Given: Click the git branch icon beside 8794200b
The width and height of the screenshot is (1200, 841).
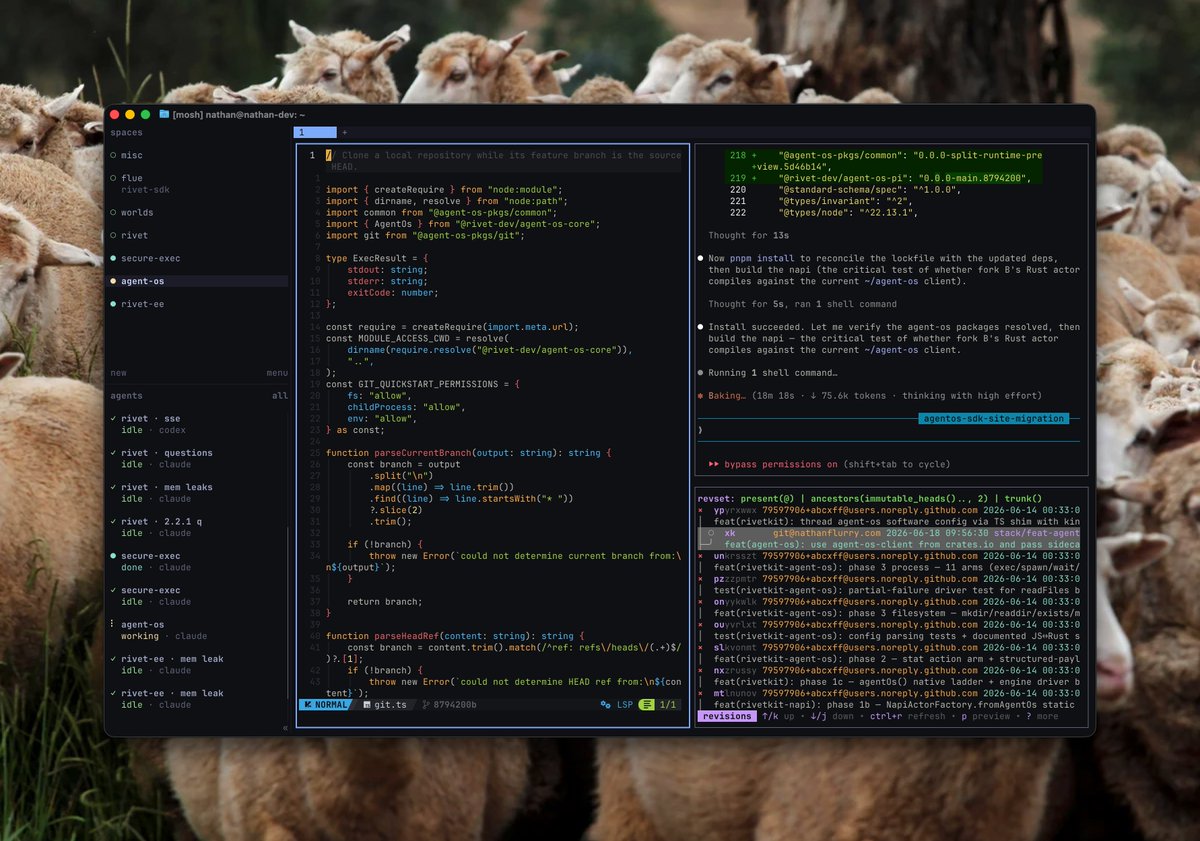Looking at the screenshot, I should click(426, 705).
